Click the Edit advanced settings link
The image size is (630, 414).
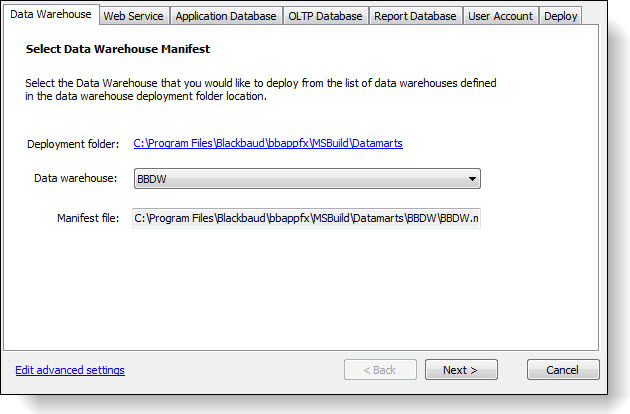point(70,370)
